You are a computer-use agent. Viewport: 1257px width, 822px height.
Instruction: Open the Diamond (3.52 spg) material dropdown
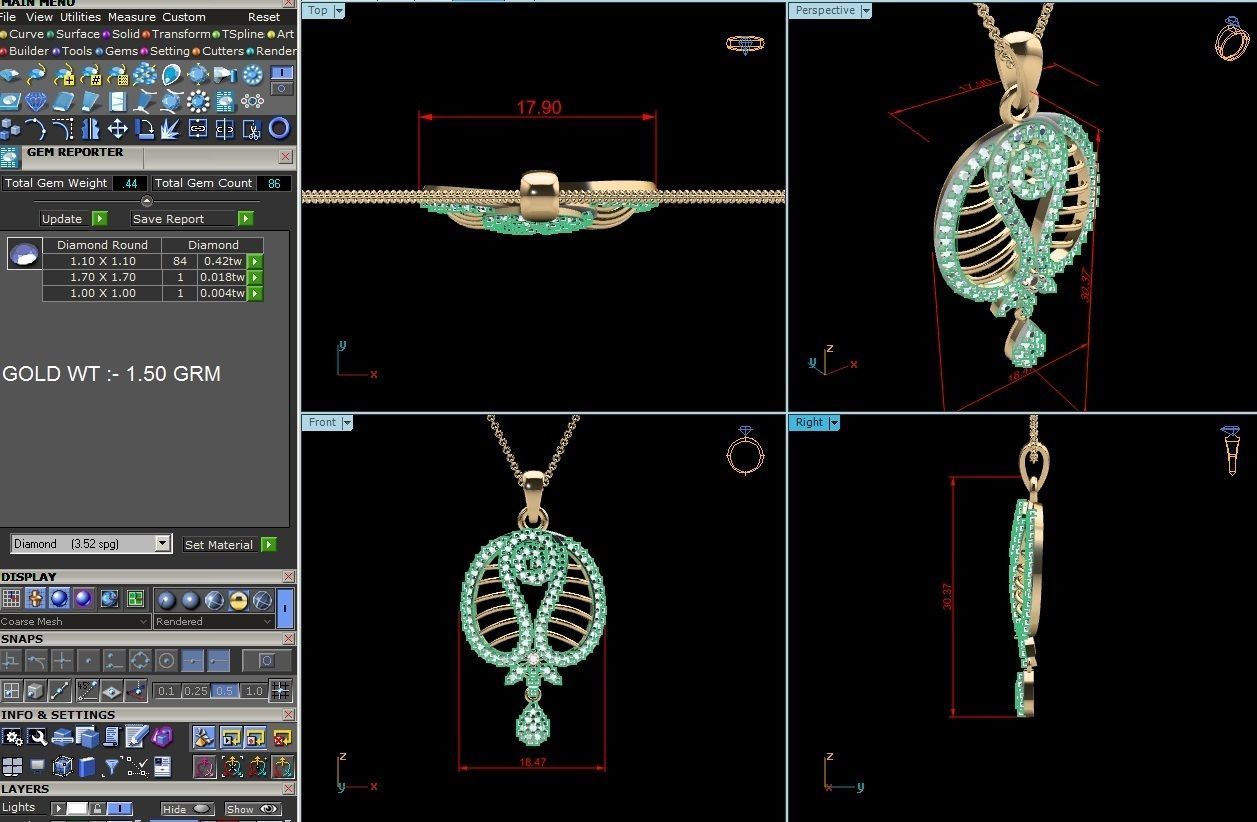[163, 543]
